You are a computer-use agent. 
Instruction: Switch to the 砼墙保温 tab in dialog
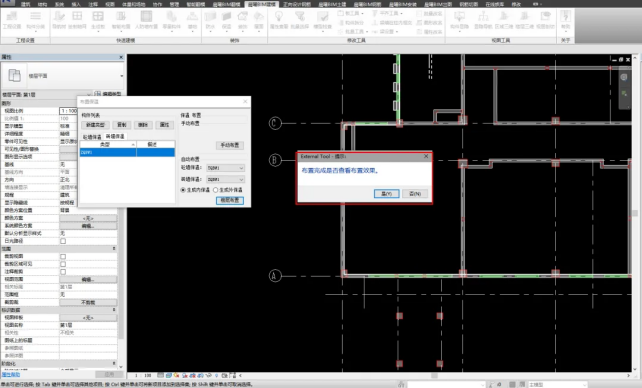92,137
